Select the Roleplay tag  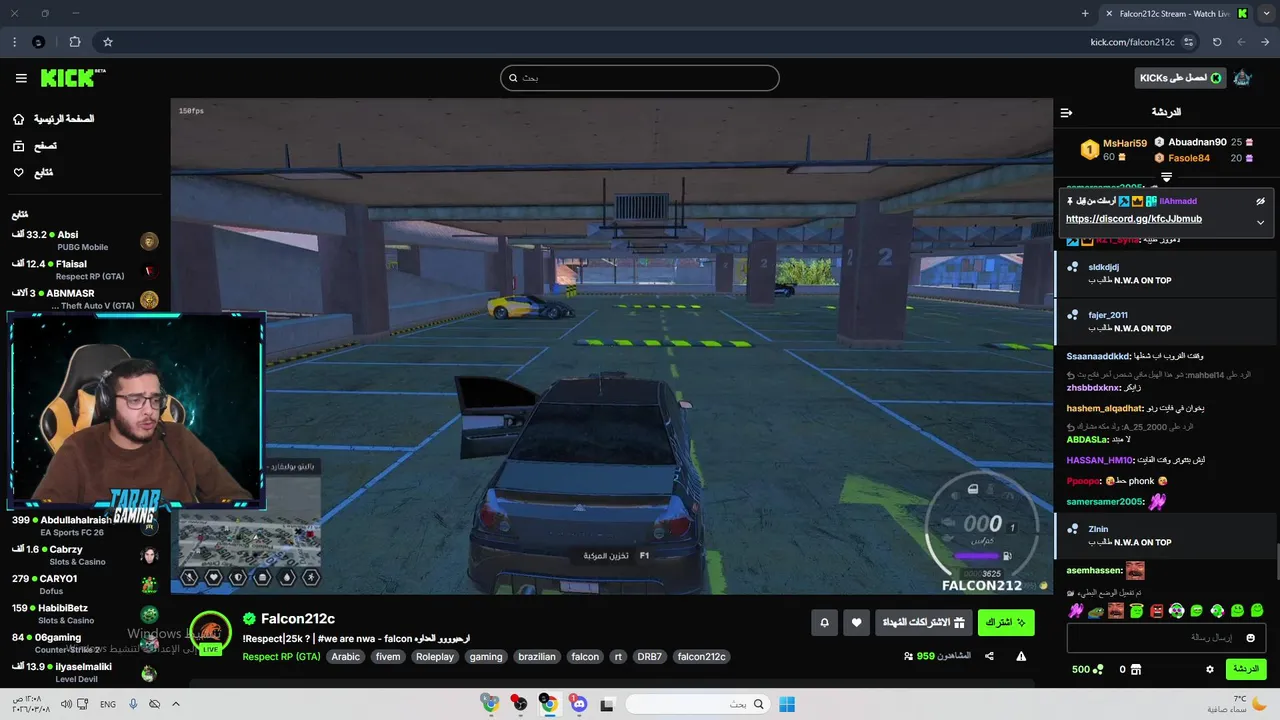click(x=435, y=657)
